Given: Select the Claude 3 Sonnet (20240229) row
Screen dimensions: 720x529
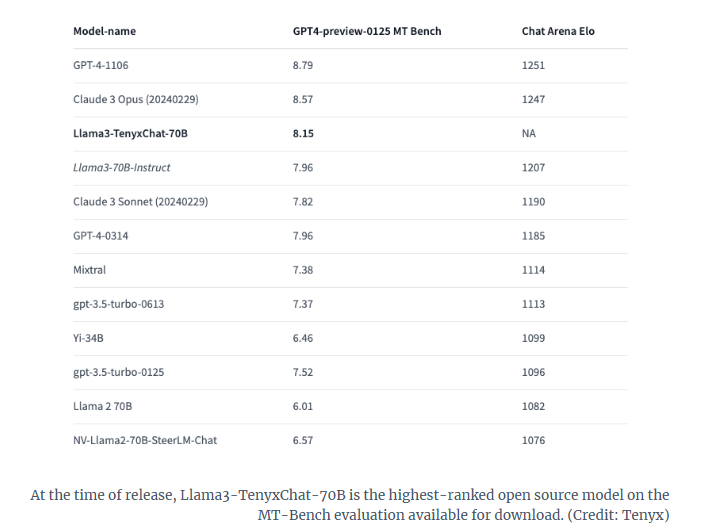Looking at the screenshot, I should tap(350, 202).
